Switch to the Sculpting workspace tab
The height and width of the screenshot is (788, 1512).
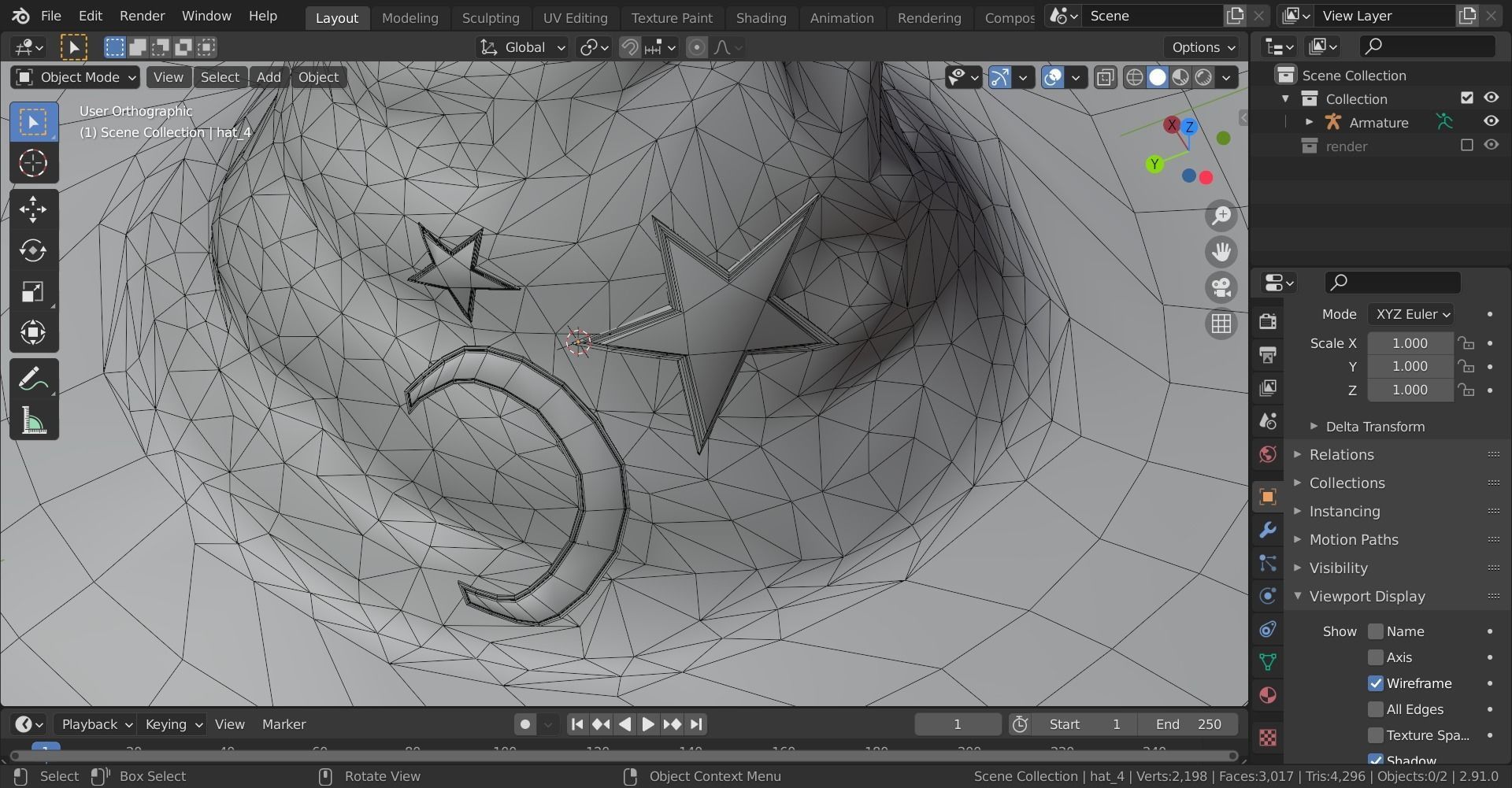[x=491, y=17]
